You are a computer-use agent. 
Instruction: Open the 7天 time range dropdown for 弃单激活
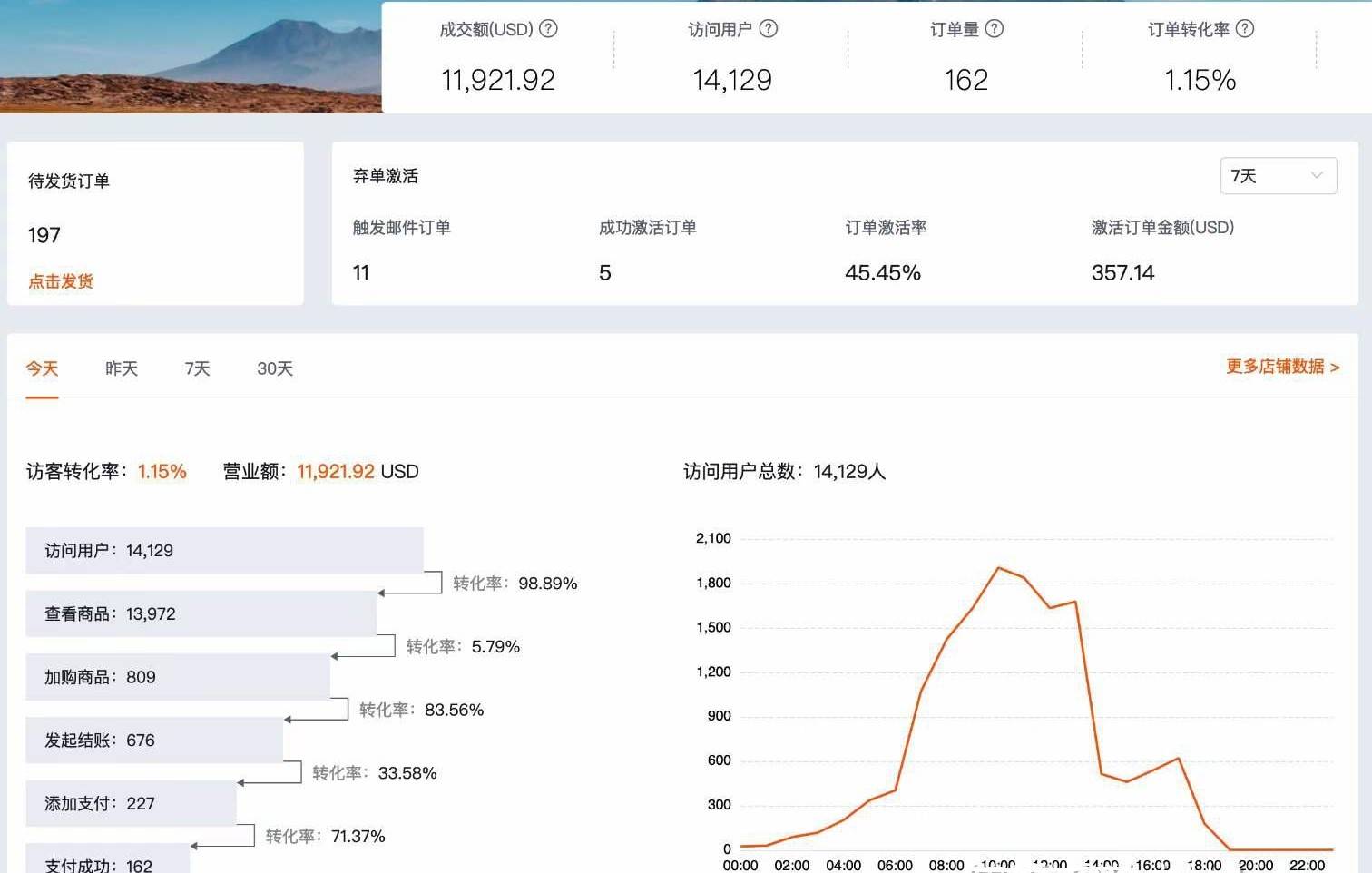tap(1278, 175)
